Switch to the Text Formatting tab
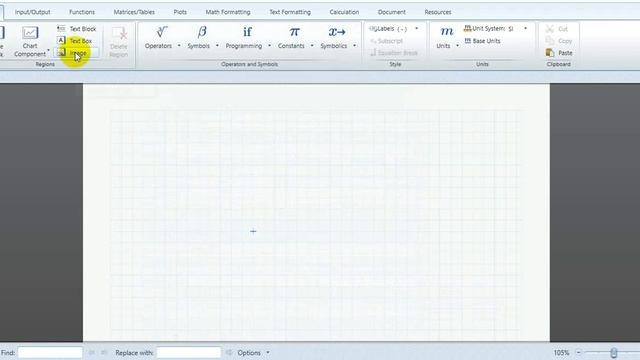640x360 pixels. (290, 12)
